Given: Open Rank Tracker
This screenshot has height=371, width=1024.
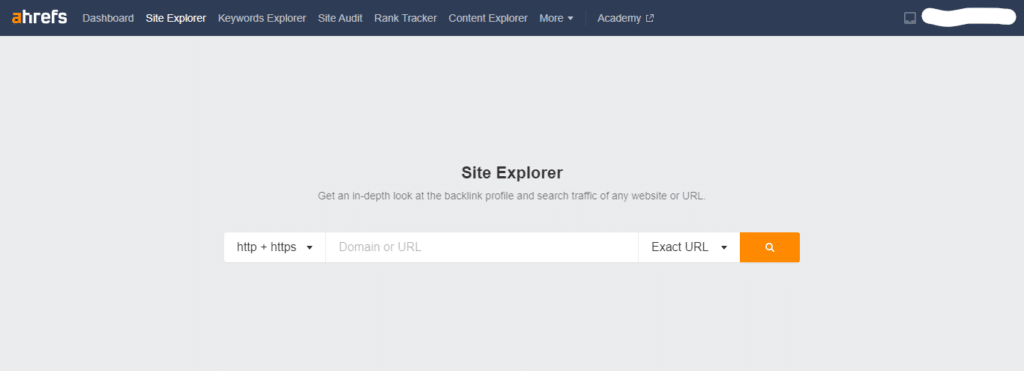Looking at the screenshot, I should [406, 18].
